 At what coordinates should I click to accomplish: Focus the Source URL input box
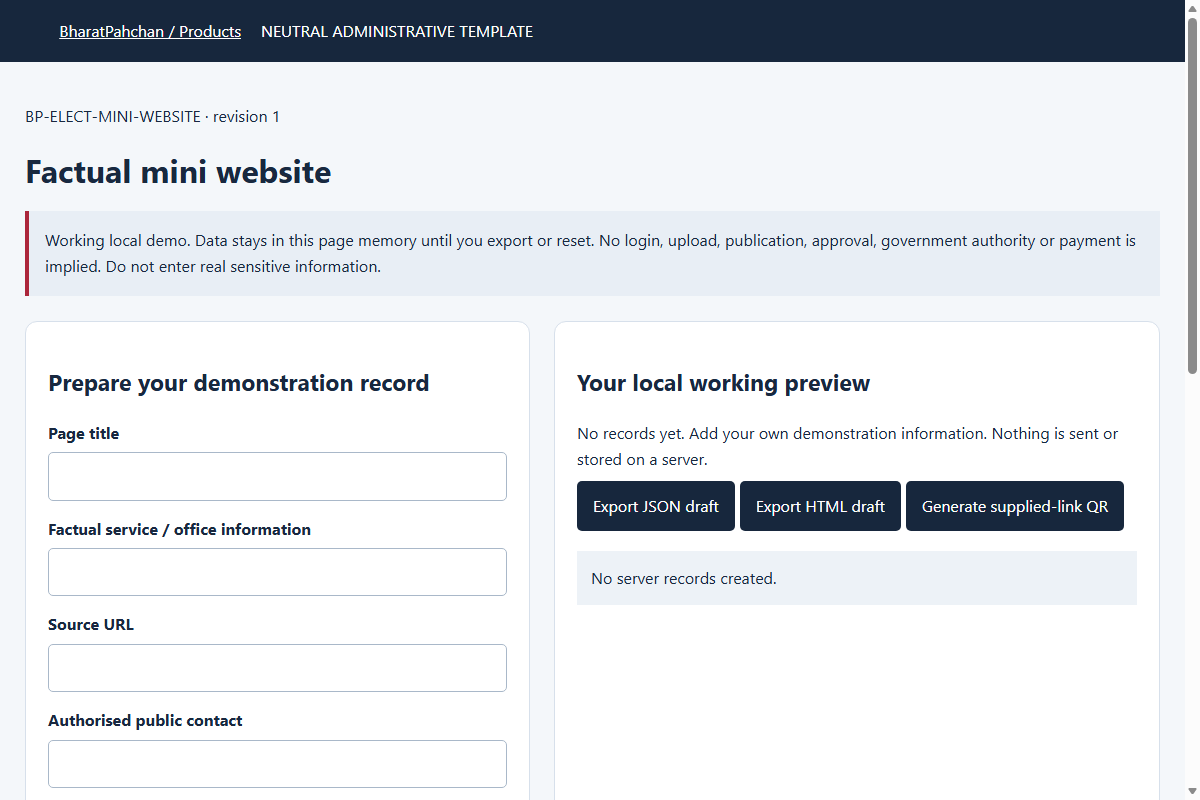coord(277,668)
